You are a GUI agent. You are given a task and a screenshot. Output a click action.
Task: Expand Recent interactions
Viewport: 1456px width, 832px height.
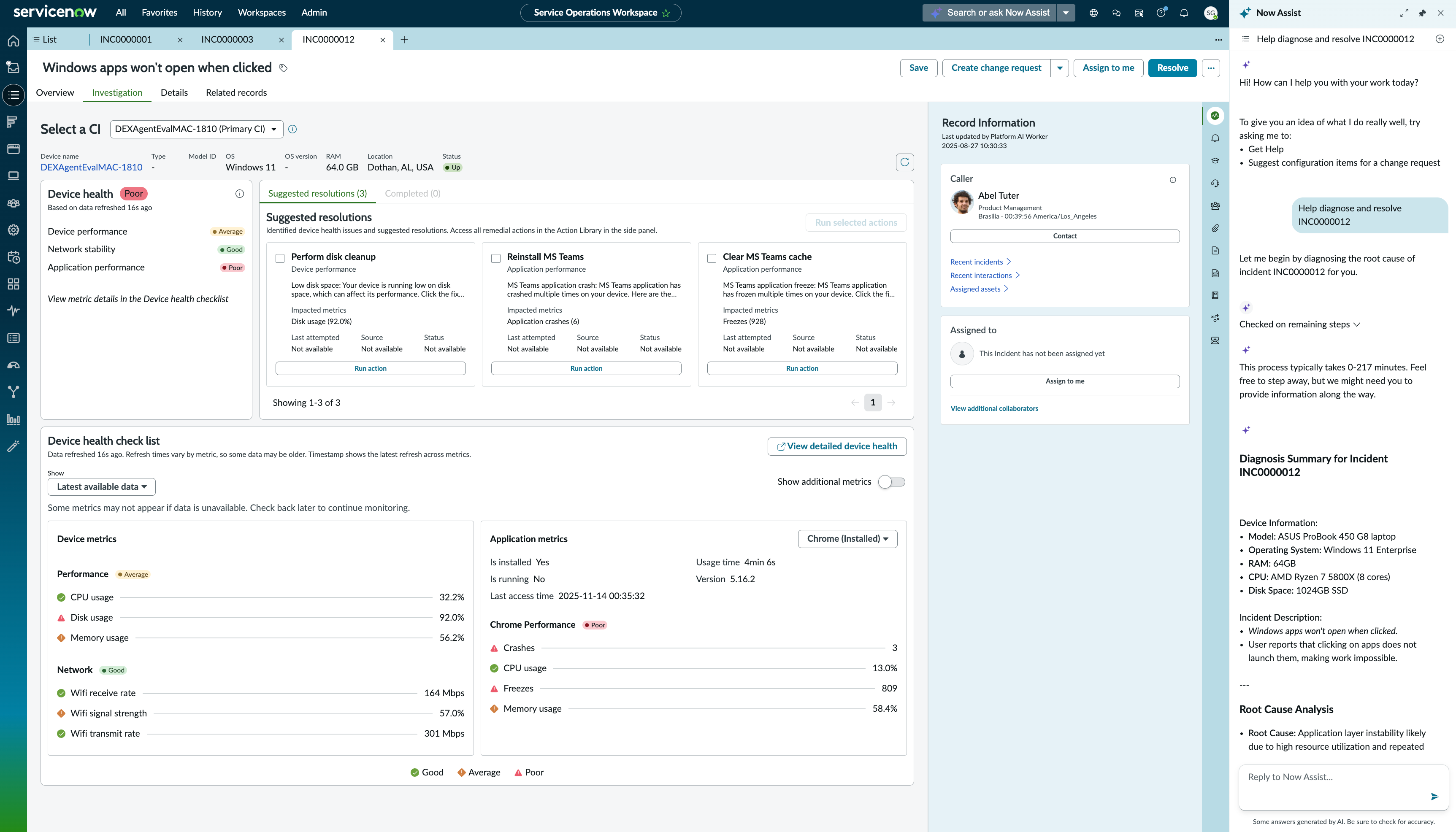(985, 276)
